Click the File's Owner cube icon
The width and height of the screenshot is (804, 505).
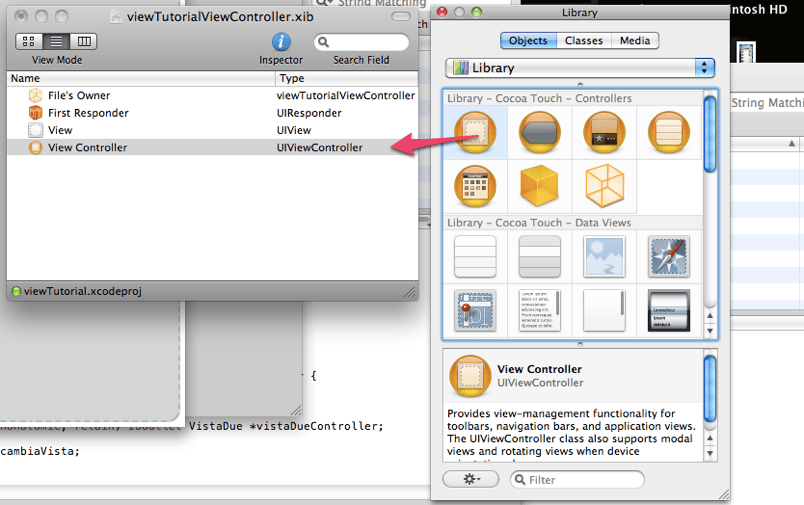35,95
